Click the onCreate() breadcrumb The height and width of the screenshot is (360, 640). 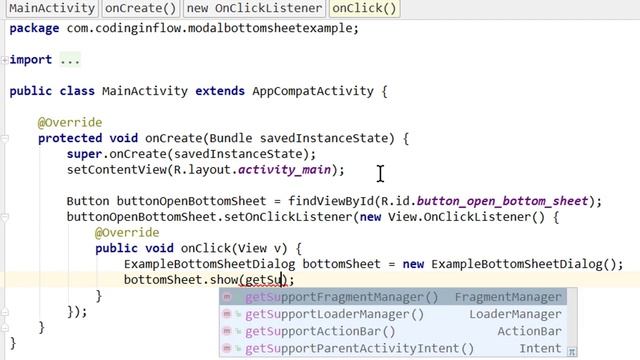click(x=140, y=8)
